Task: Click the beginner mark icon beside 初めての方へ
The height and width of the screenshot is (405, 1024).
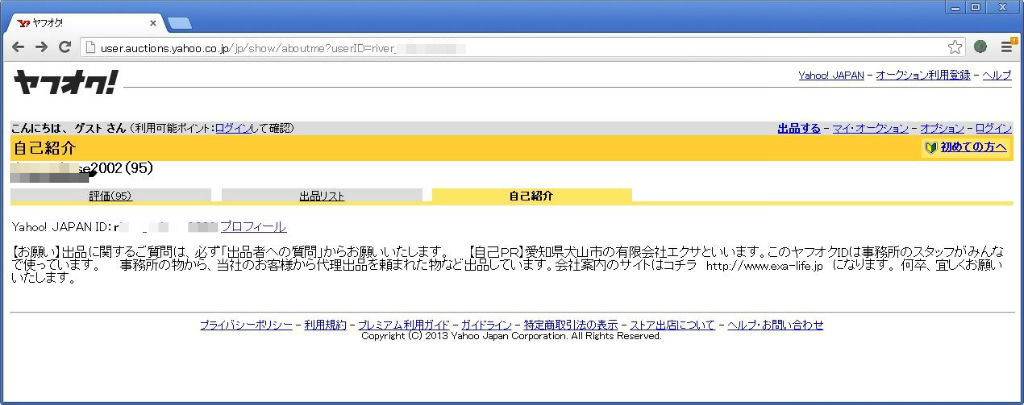Action: pyautogui.click(x=931, y=148)
